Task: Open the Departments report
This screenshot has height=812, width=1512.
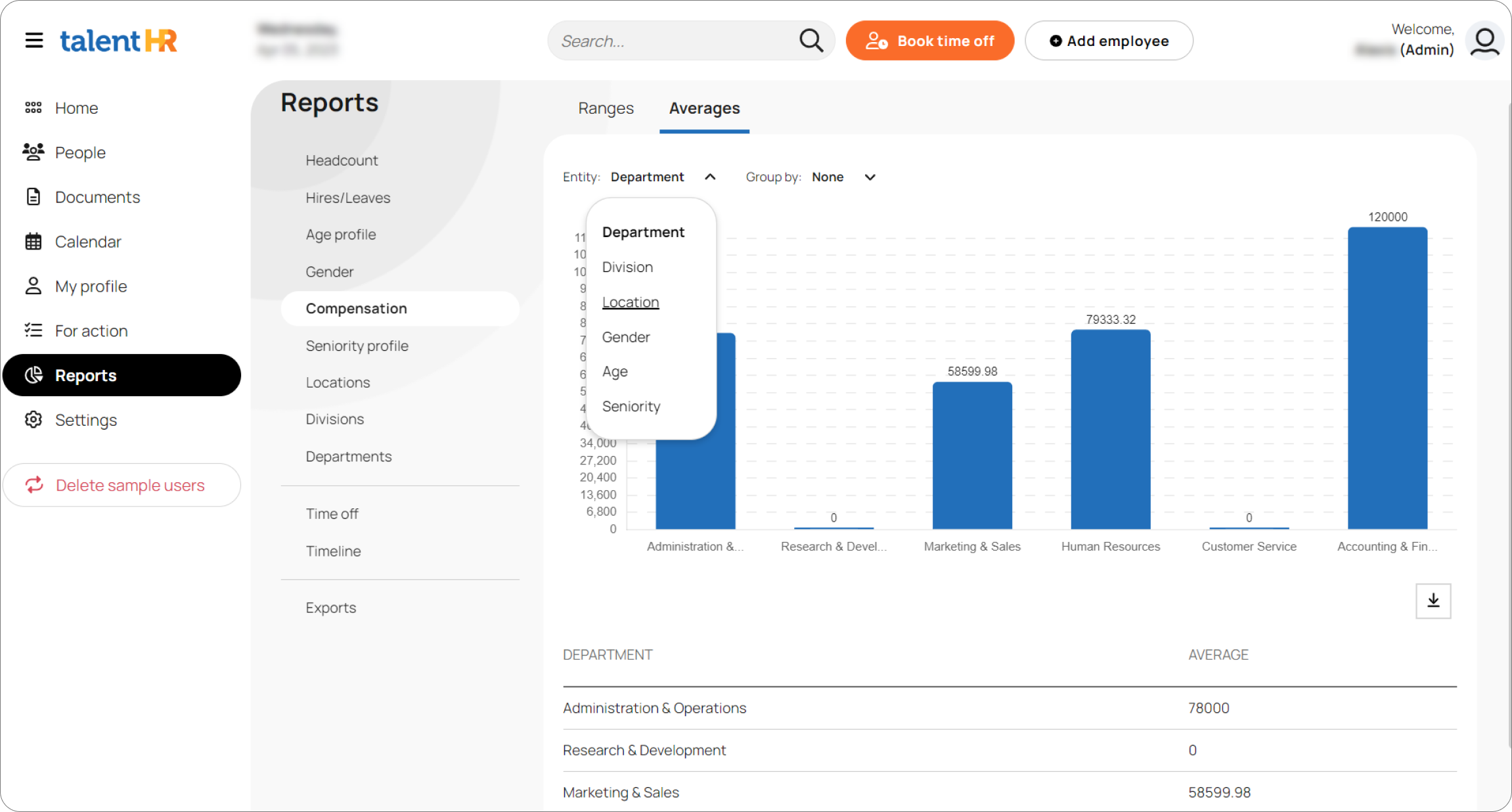Action: pos(348,457)
